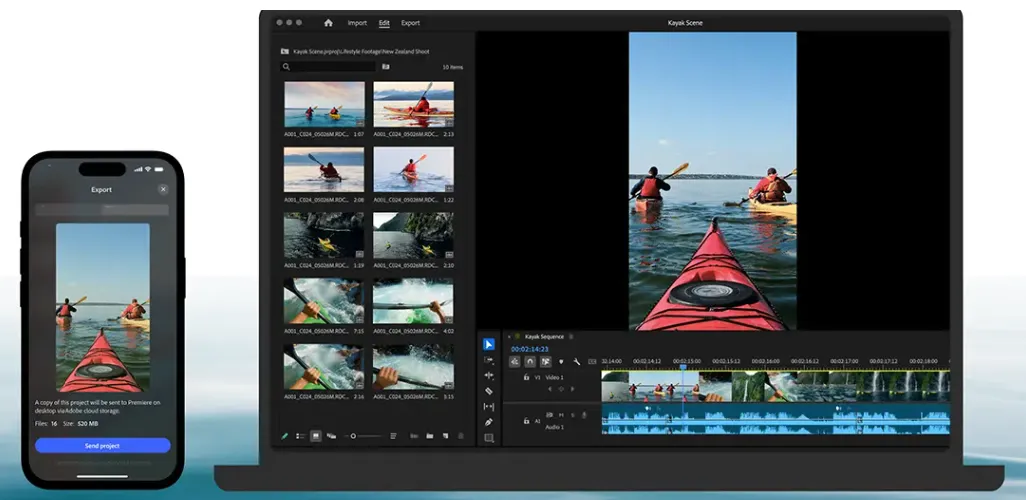Select the Razor tool
This screenshot has height=500, width=1026.
(x=489, y=391)
